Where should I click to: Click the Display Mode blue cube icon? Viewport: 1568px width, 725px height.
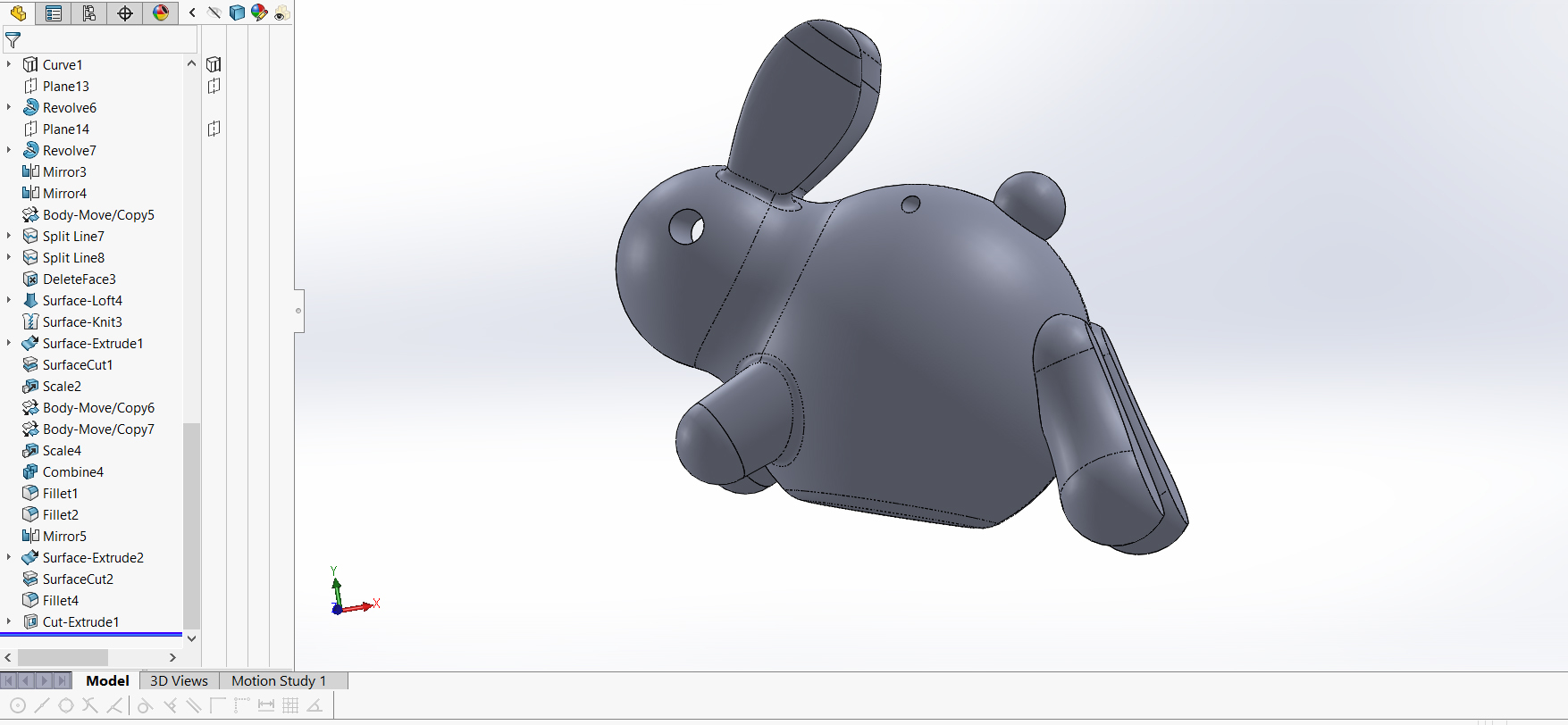tap(237, 12)
